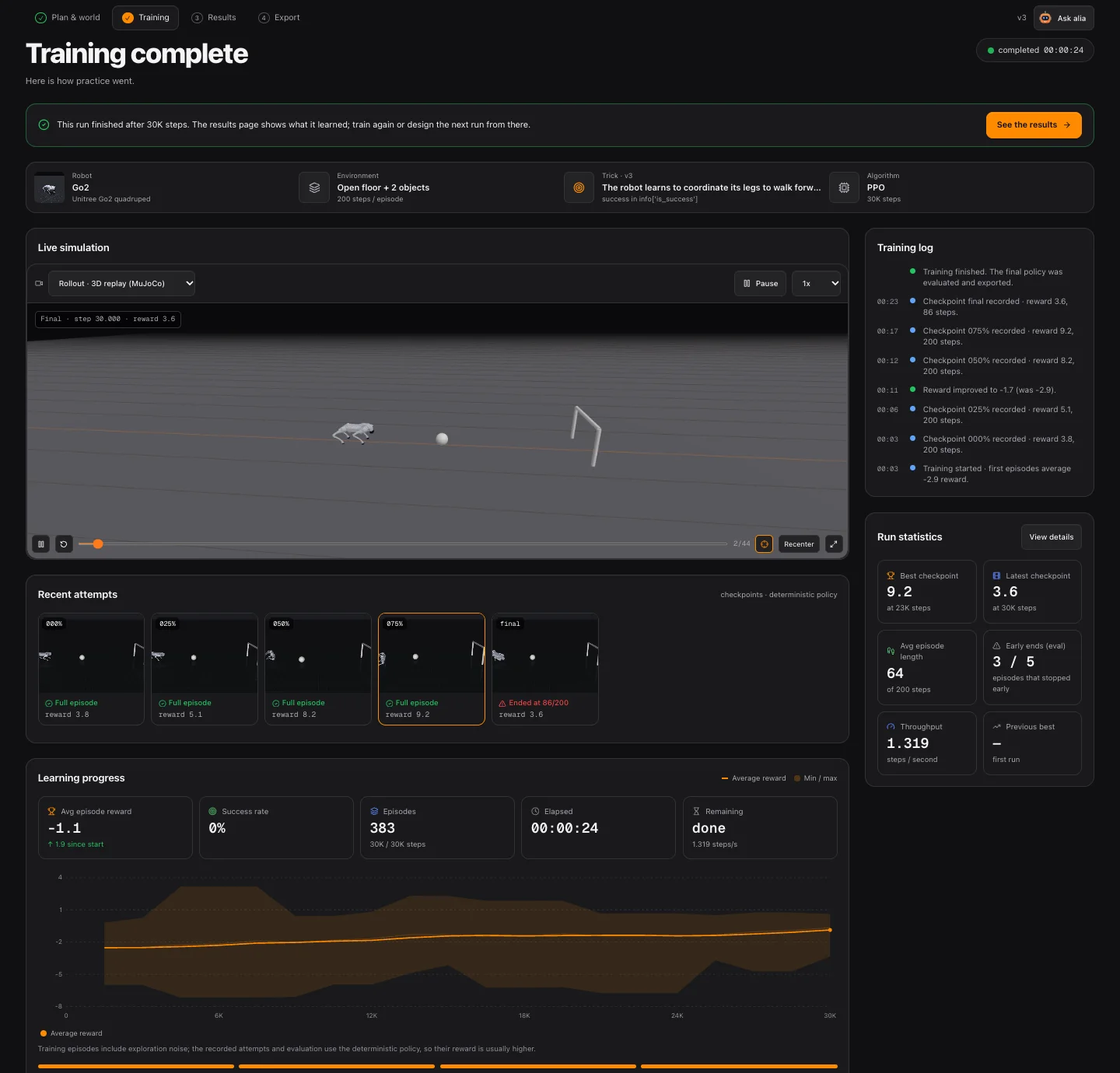This screenshot has width=1120, height=1073.
Task: Click the orange follow-target icon near Recenter
Action: (x=765, y=544)
